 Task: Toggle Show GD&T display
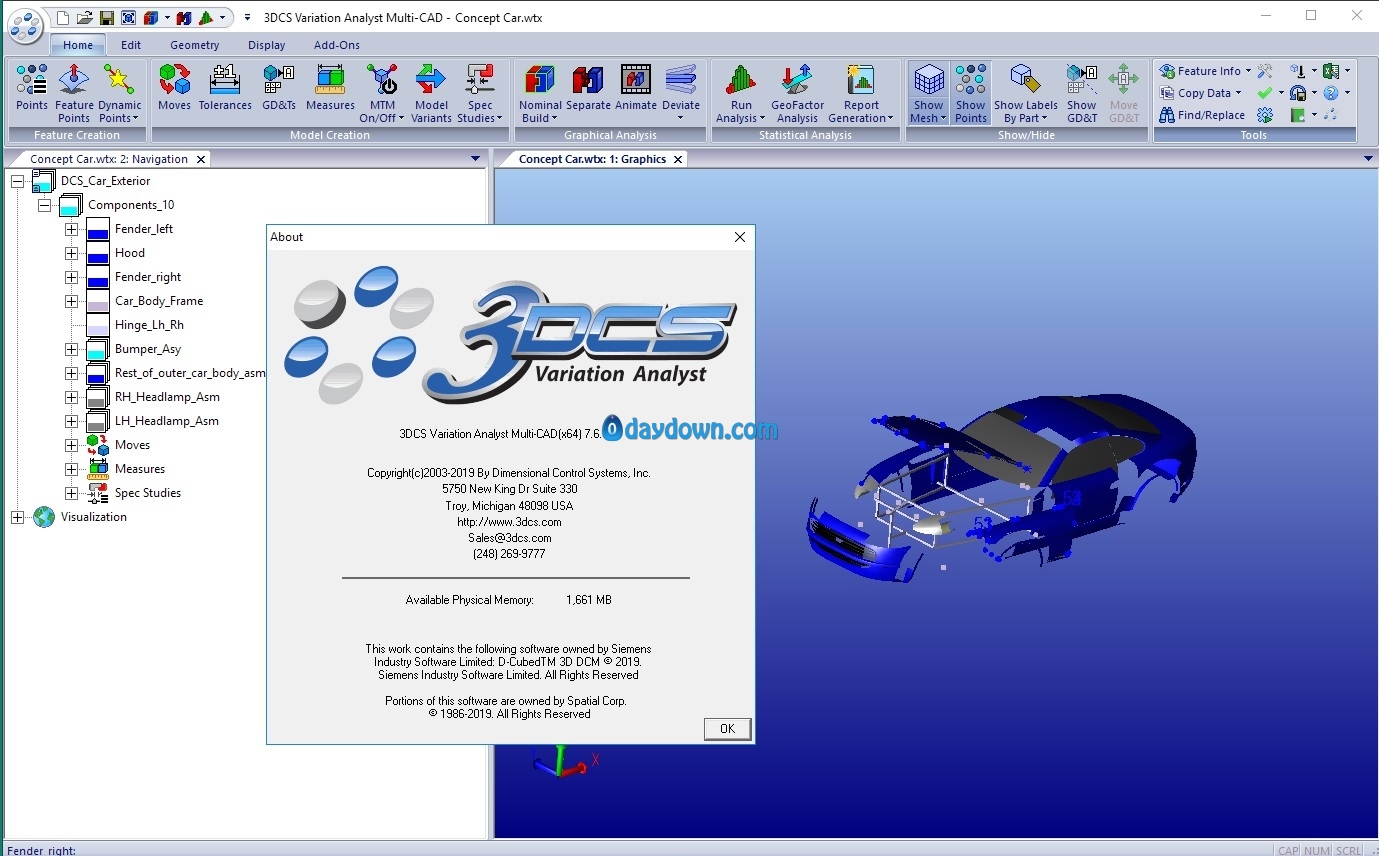[1082, 94]
